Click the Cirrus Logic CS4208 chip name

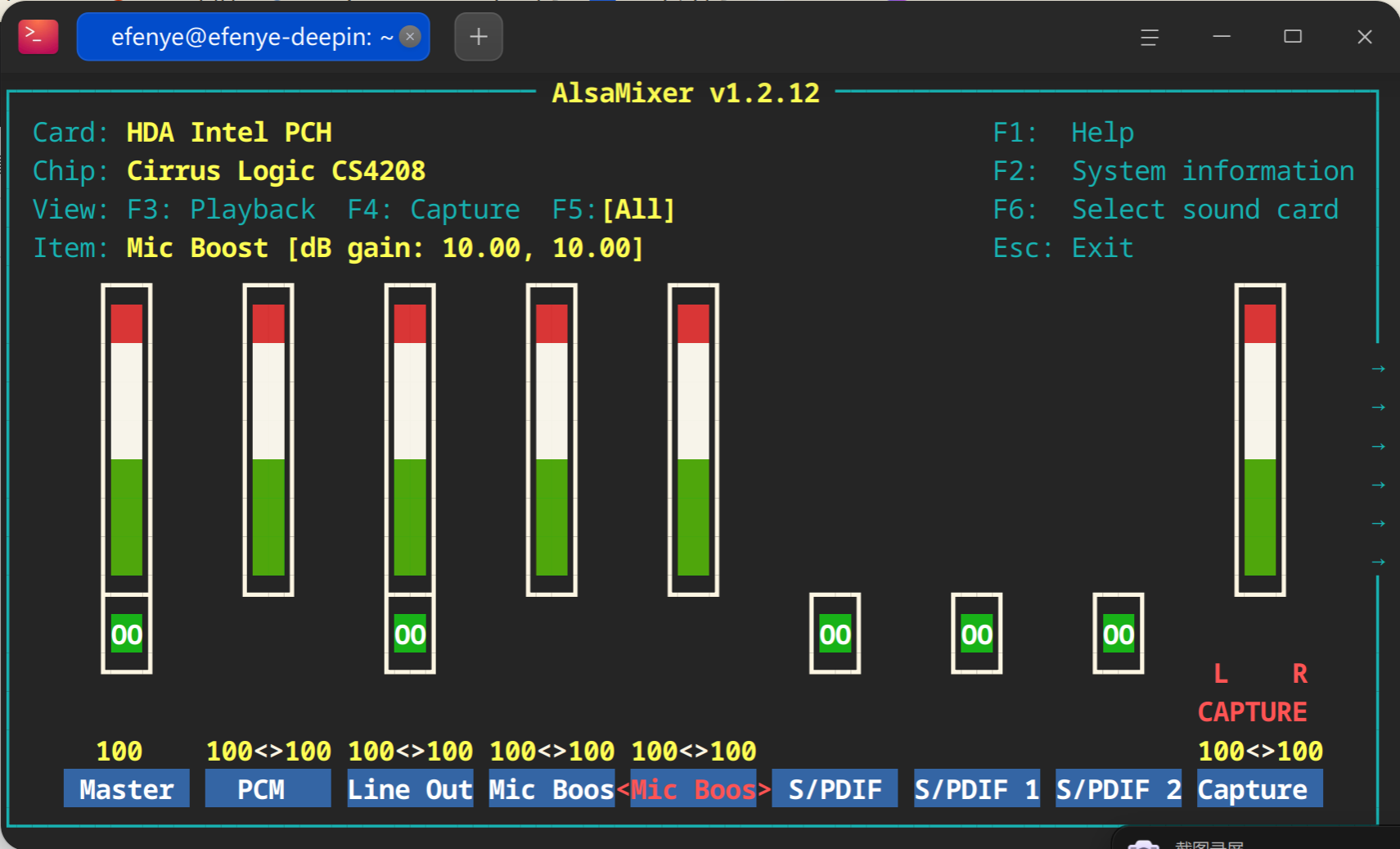click(x=276, y=171)
